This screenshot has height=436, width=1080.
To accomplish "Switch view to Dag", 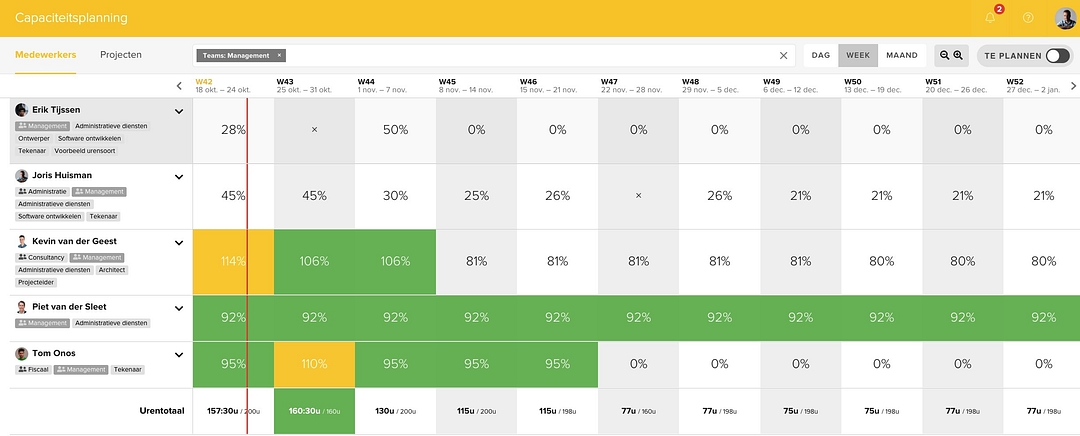I will coord(821,56).
